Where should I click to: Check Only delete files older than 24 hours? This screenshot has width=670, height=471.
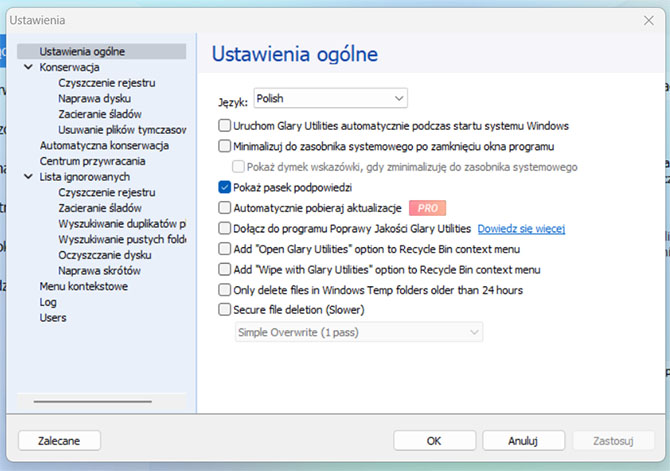coord(225,290)
